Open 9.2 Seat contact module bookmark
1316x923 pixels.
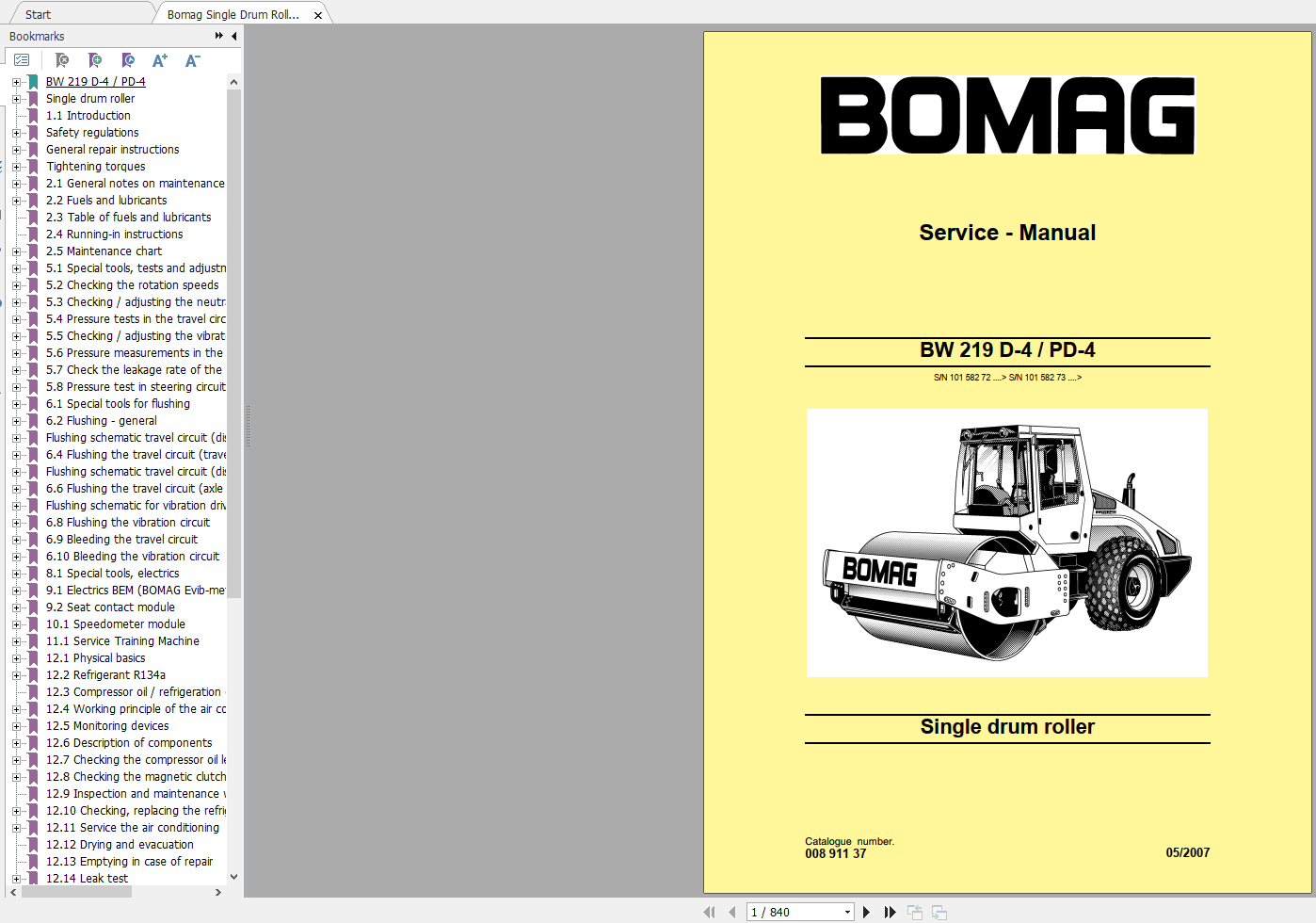click(x=111, y=607)
